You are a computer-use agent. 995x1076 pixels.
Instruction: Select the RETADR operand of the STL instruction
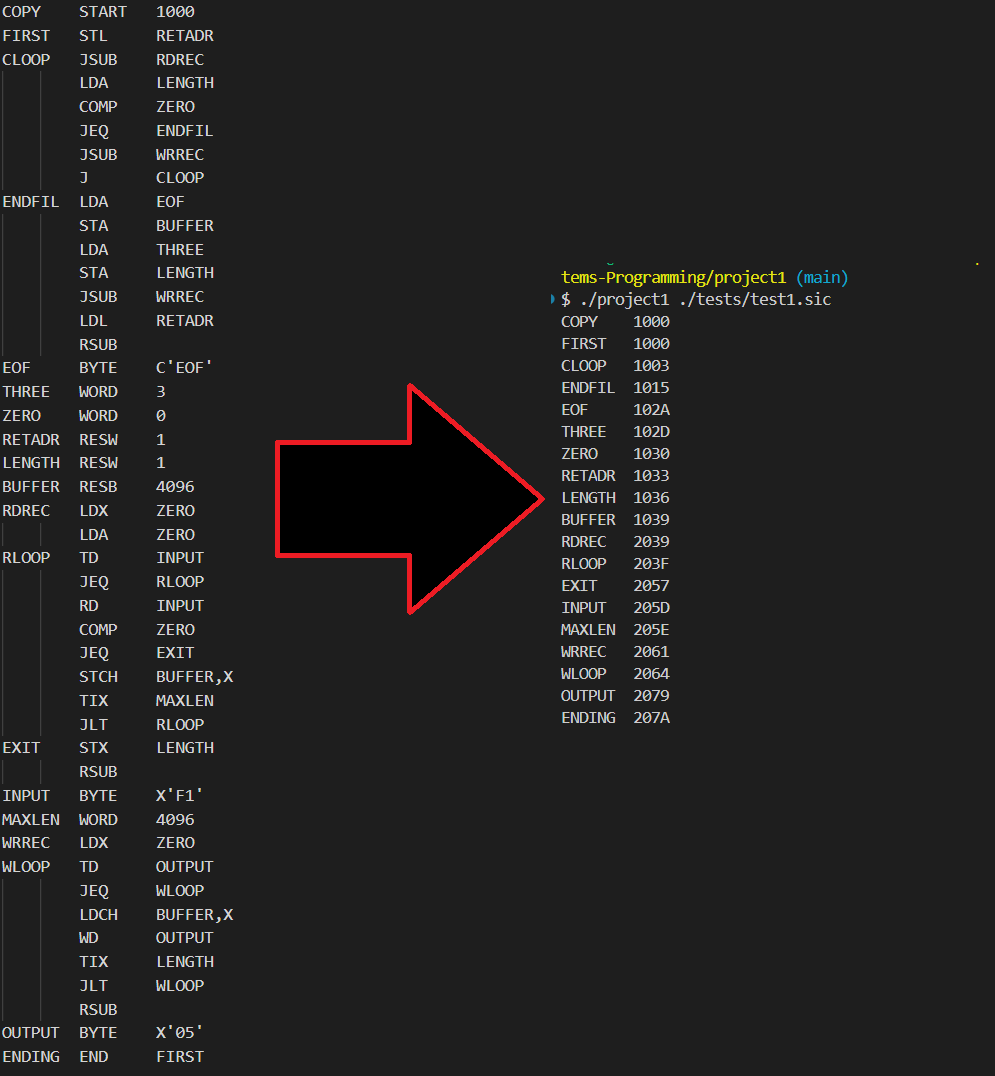[x=185, y=36]
